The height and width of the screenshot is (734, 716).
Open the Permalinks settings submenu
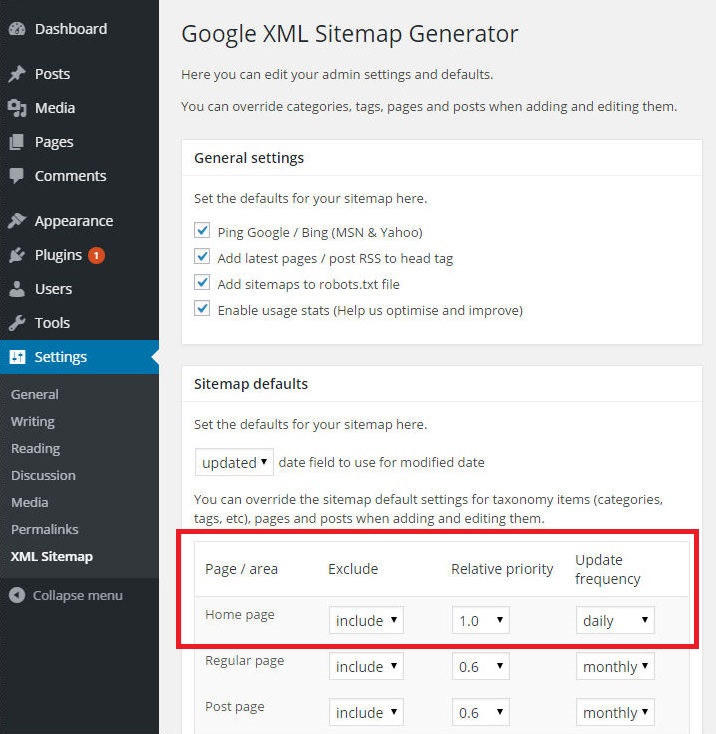44,529
